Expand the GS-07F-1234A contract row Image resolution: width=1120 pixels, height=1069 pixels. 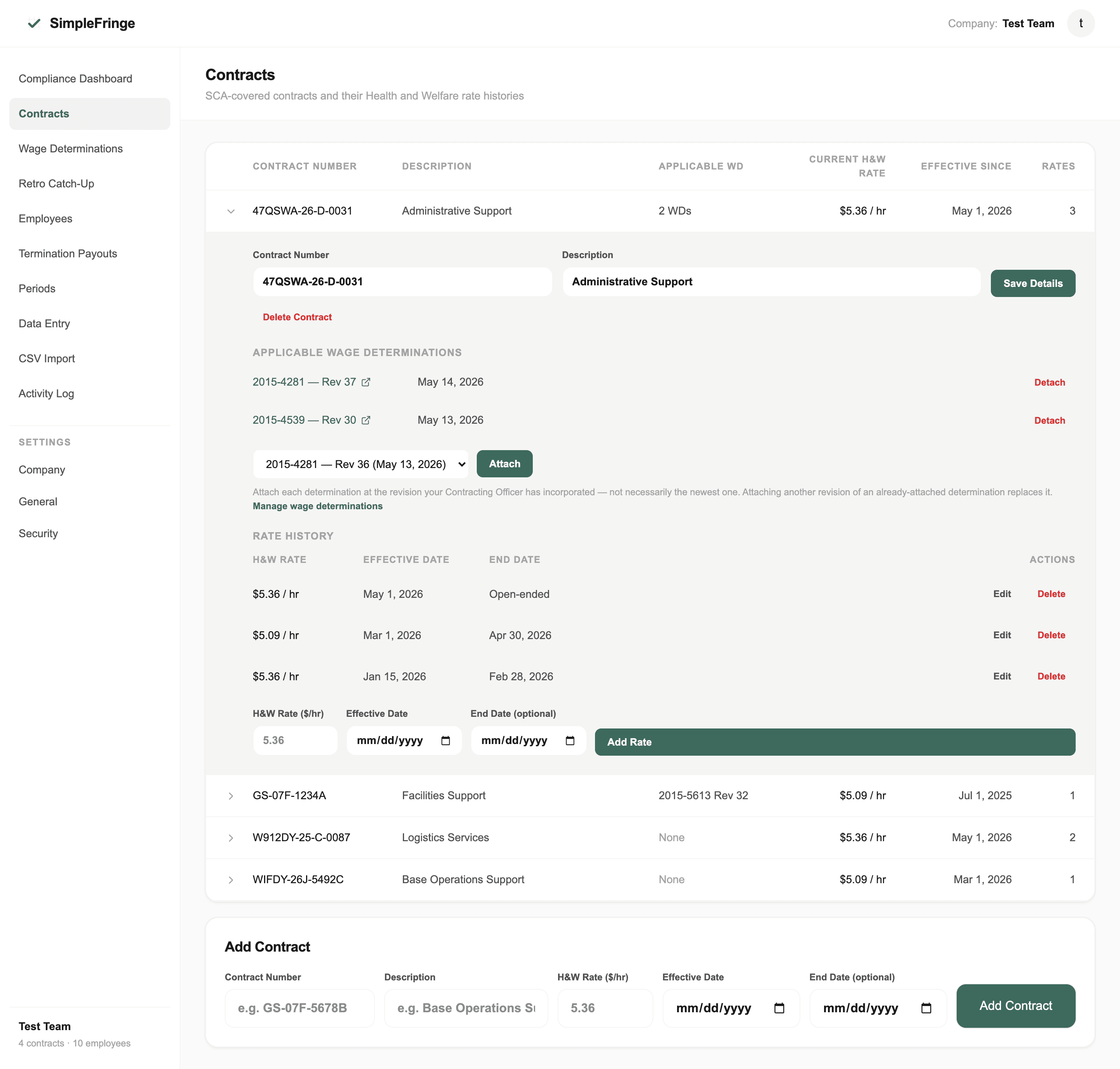[x=231, y=795]
